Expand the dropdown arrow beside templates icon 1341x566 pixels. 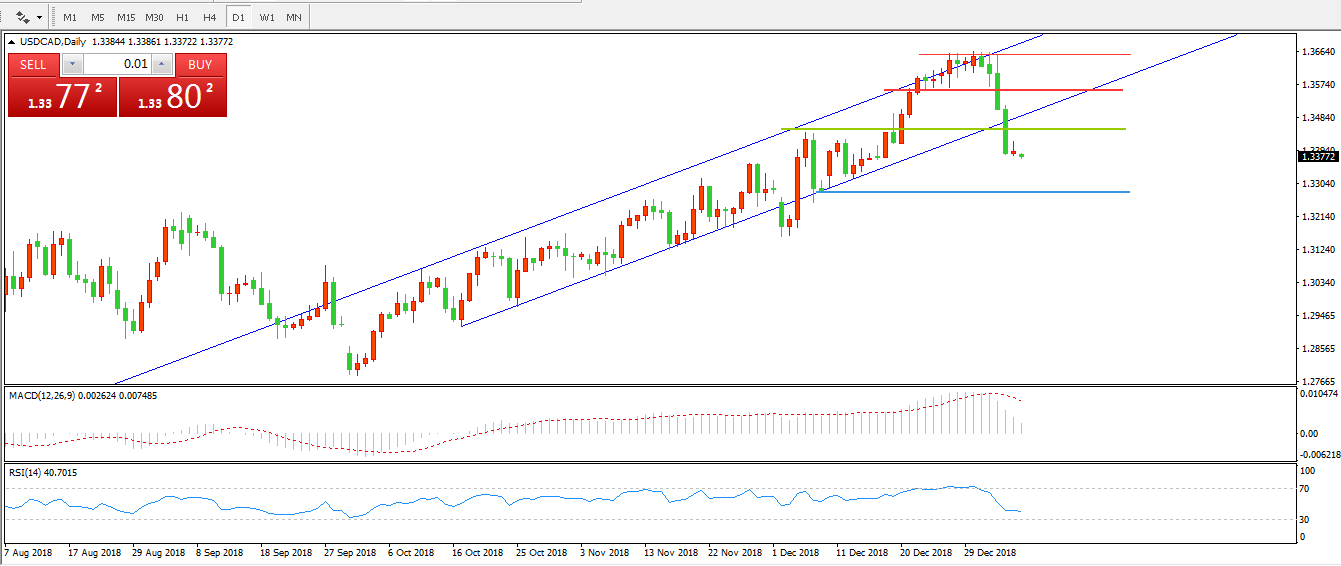click(x=39, y=17)
